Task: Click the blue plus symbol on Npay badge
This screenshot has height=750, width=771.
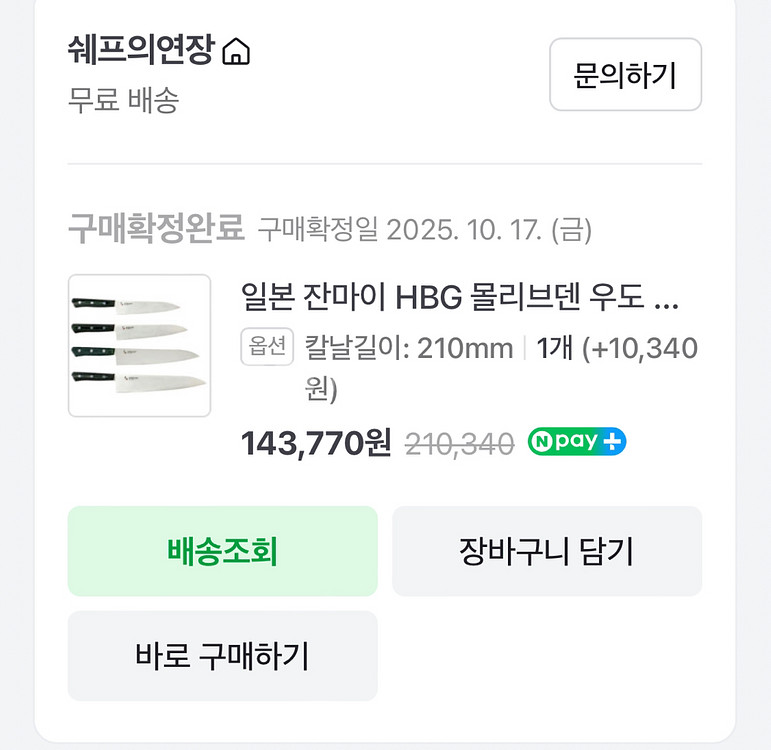Action: tap(611, 442)
